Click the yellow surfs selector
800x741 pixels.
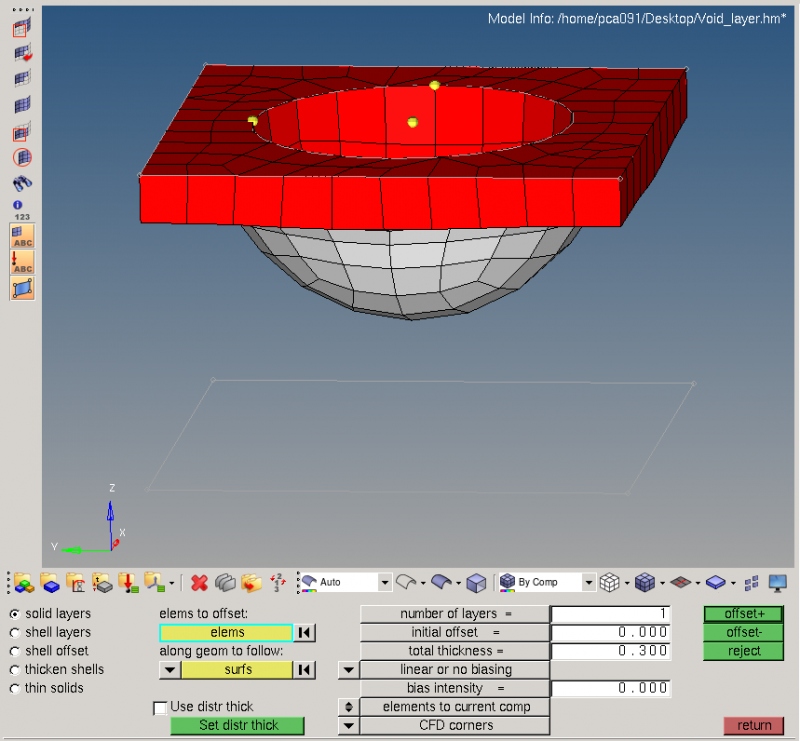click(x=237, y=670)
